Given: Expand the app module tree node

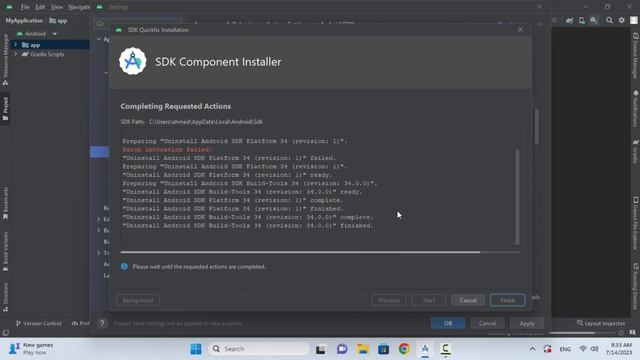Looking at the screenshot, I should tap(16, 44).
